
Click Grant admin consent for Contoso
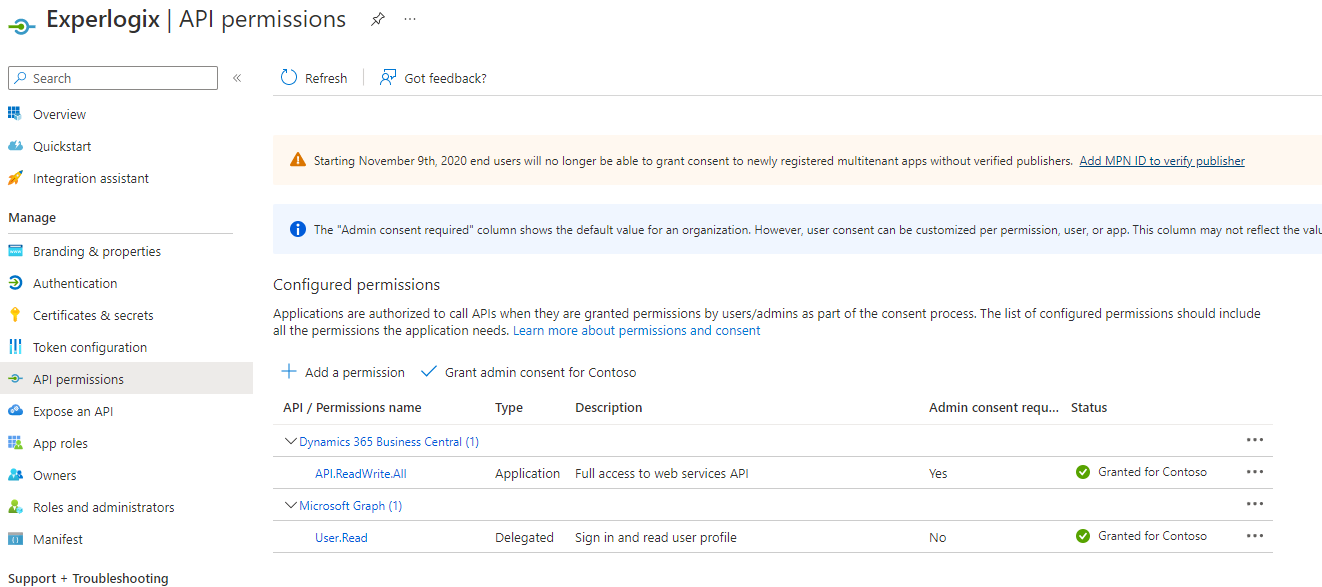click(x=528, y=372)
